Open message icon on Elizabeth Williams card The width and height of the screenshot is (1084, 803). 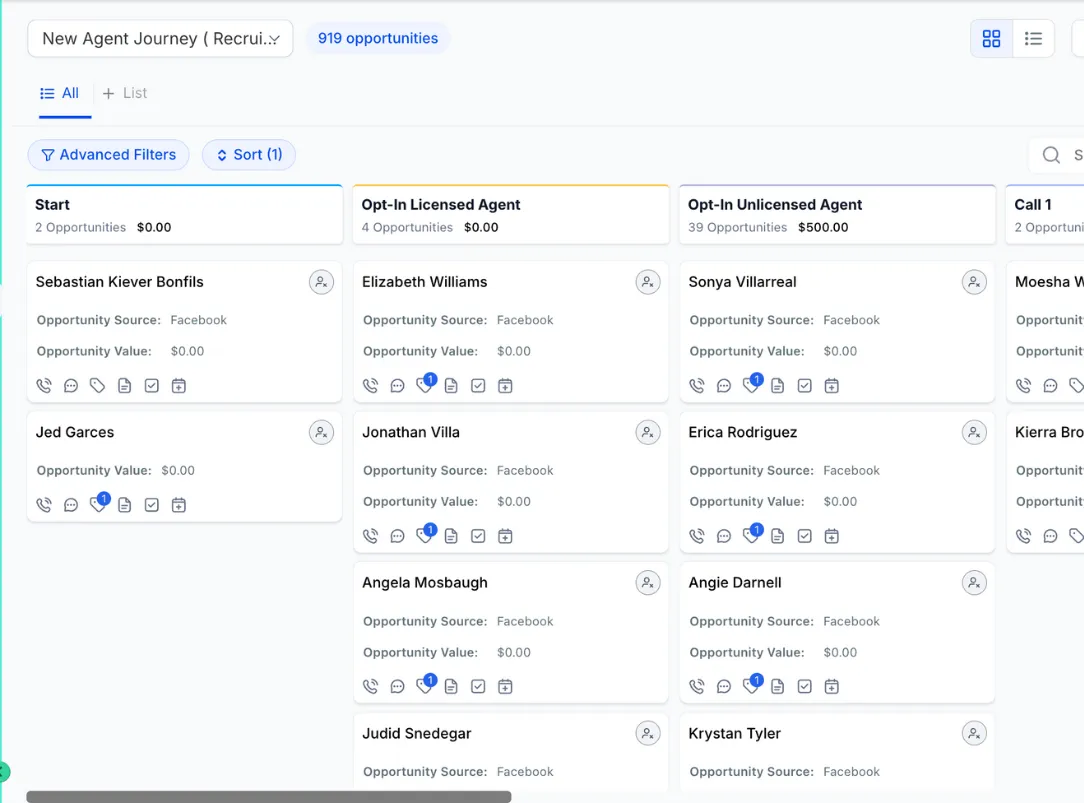tap(398, 386)
